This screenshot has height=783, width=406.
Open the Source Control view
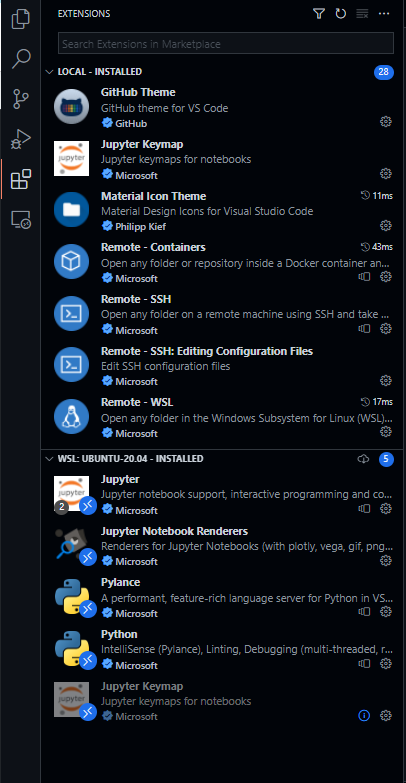pyautogui.click(x=20, y=99)
